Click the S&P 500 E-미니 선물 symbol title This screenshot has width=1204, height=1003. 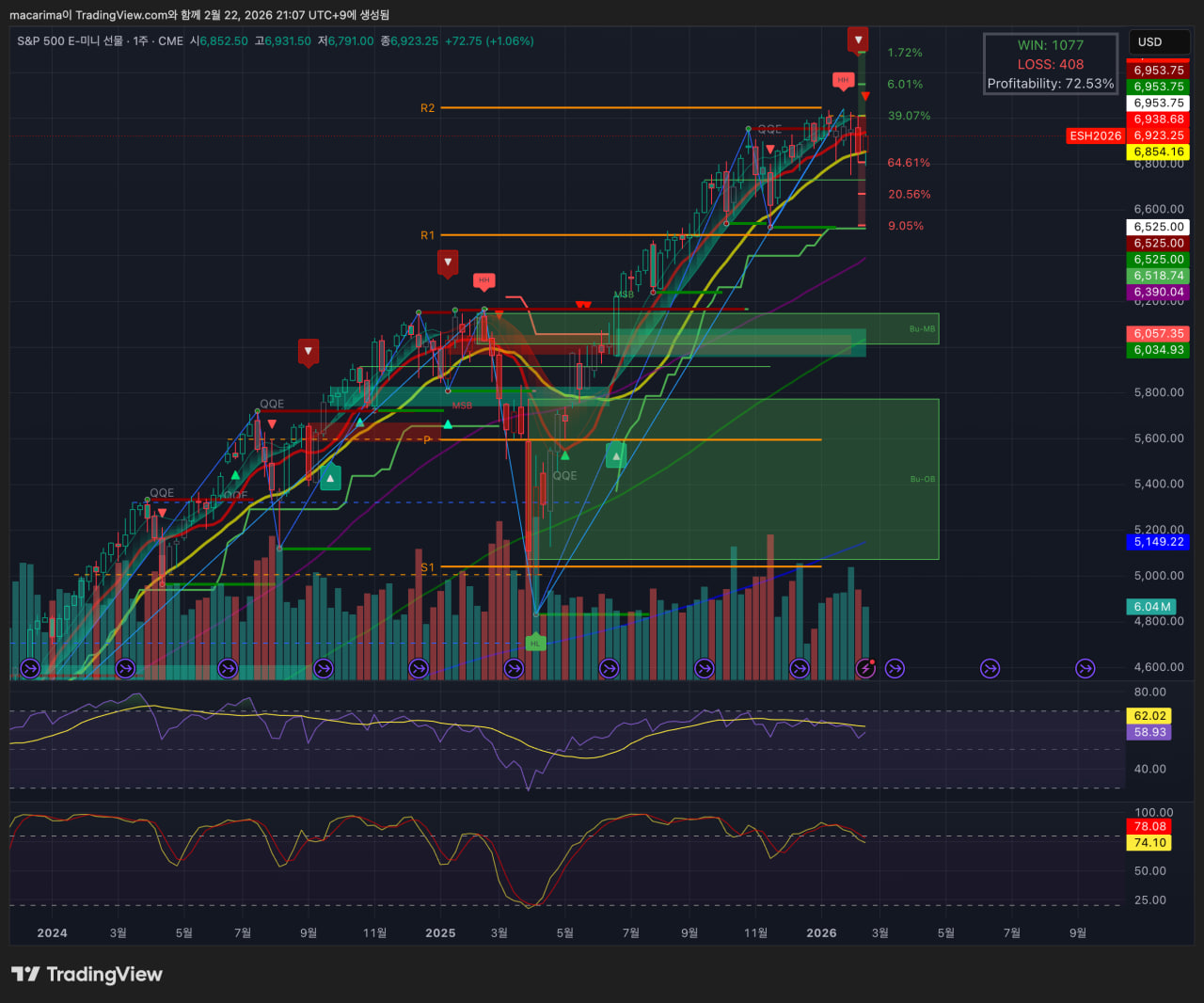(70, 41)
